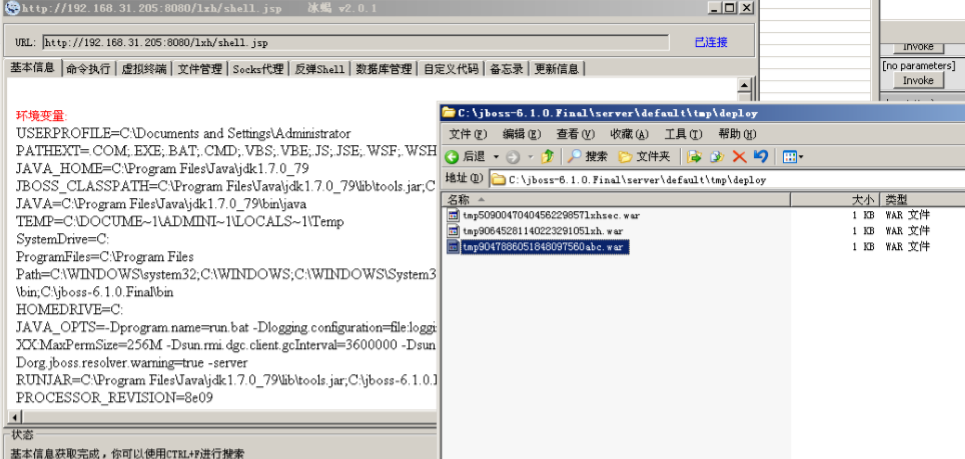Click the Move To folder toolbar icon
Viewport: 965px width, 459px height.
click(694, 157)
